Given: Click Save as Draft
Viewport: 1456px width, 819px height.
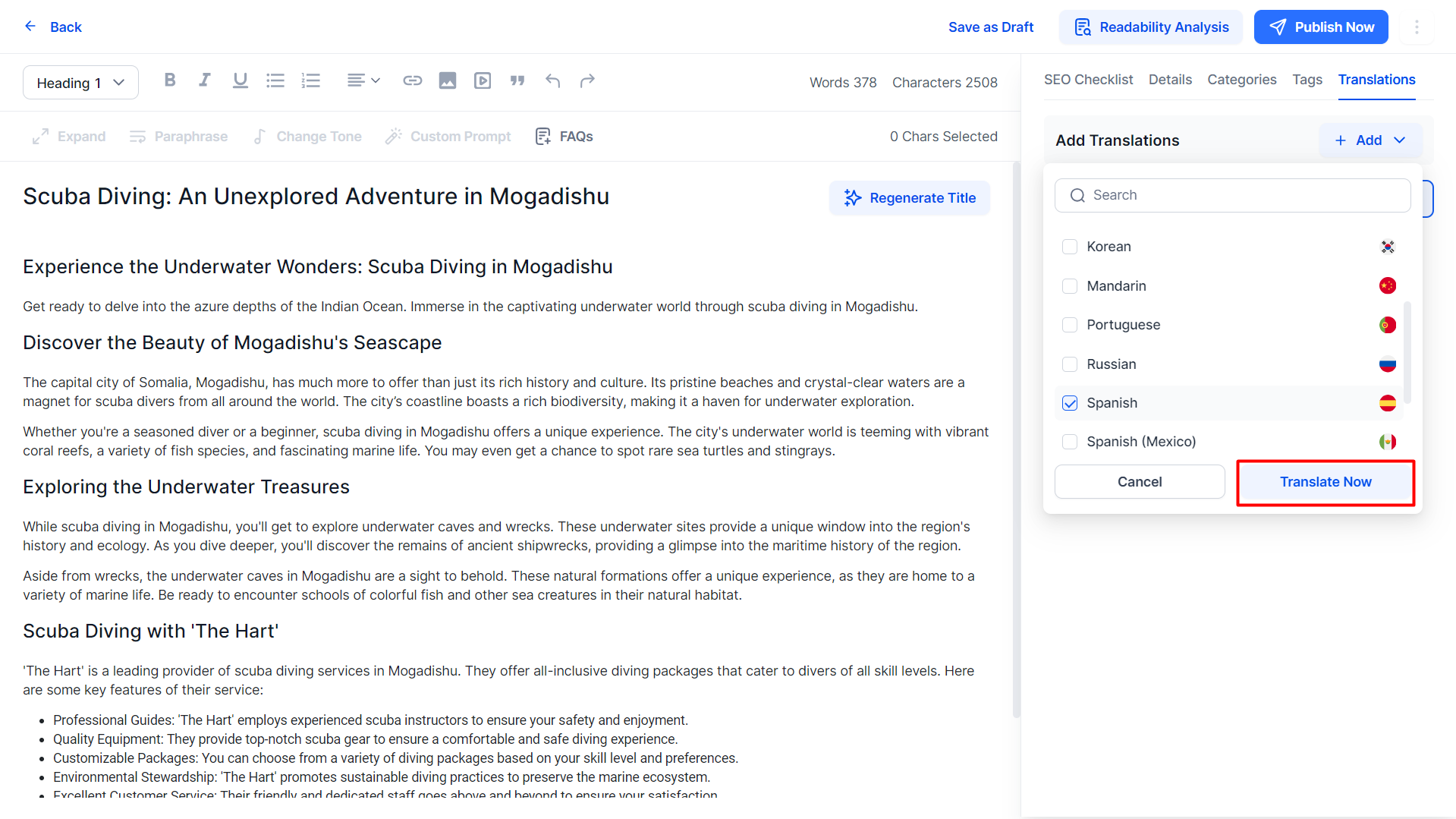Looking at the screenshot, I should (x=991, y=27).
